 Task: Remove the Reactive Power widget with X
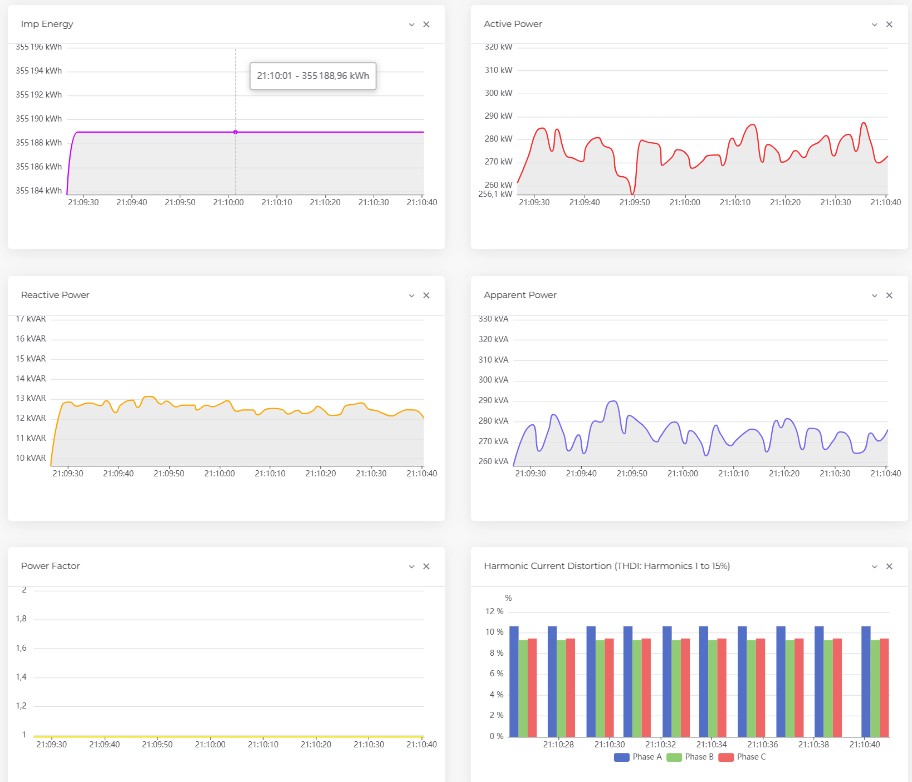426,295
